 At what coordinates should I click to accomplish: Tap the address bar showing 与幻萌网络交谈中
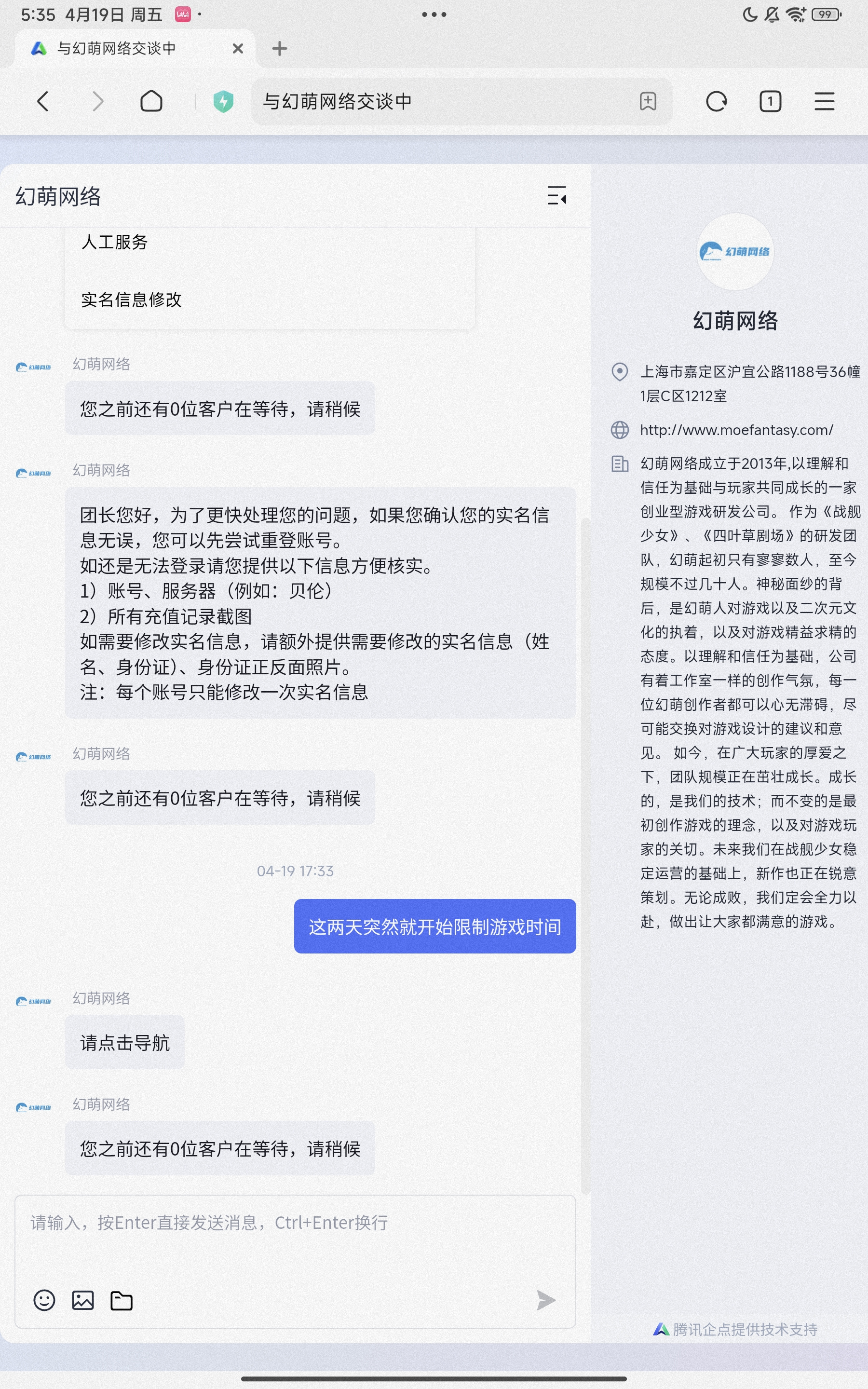click(462, 102)
